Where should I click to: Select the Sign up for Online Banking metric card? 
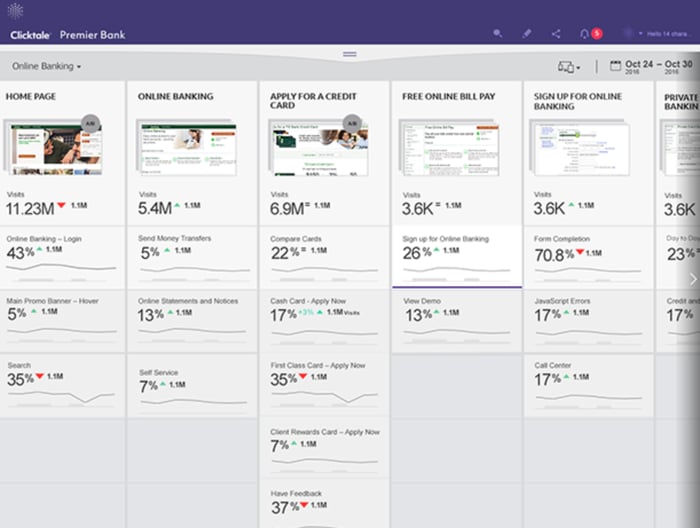pos(456,256)
